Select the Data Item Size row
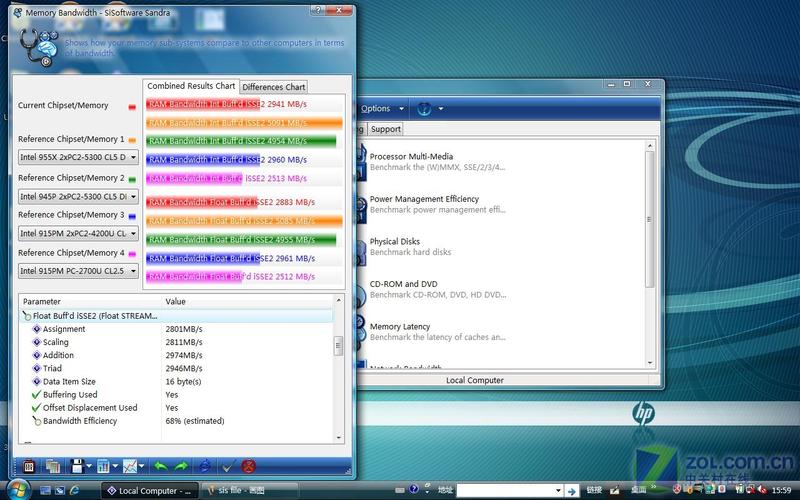This screenshot has width=800, height=500. click(x=177, y=382)
